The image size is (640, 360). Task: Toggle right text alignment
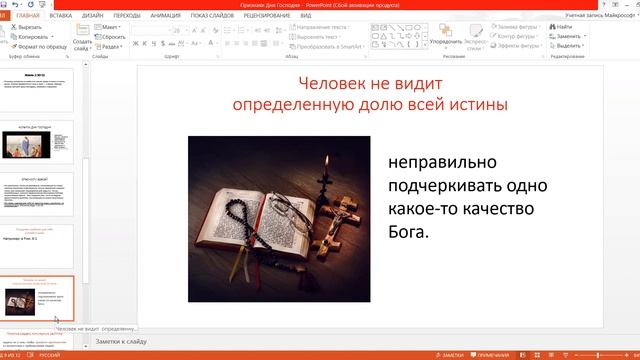(246, 43)
